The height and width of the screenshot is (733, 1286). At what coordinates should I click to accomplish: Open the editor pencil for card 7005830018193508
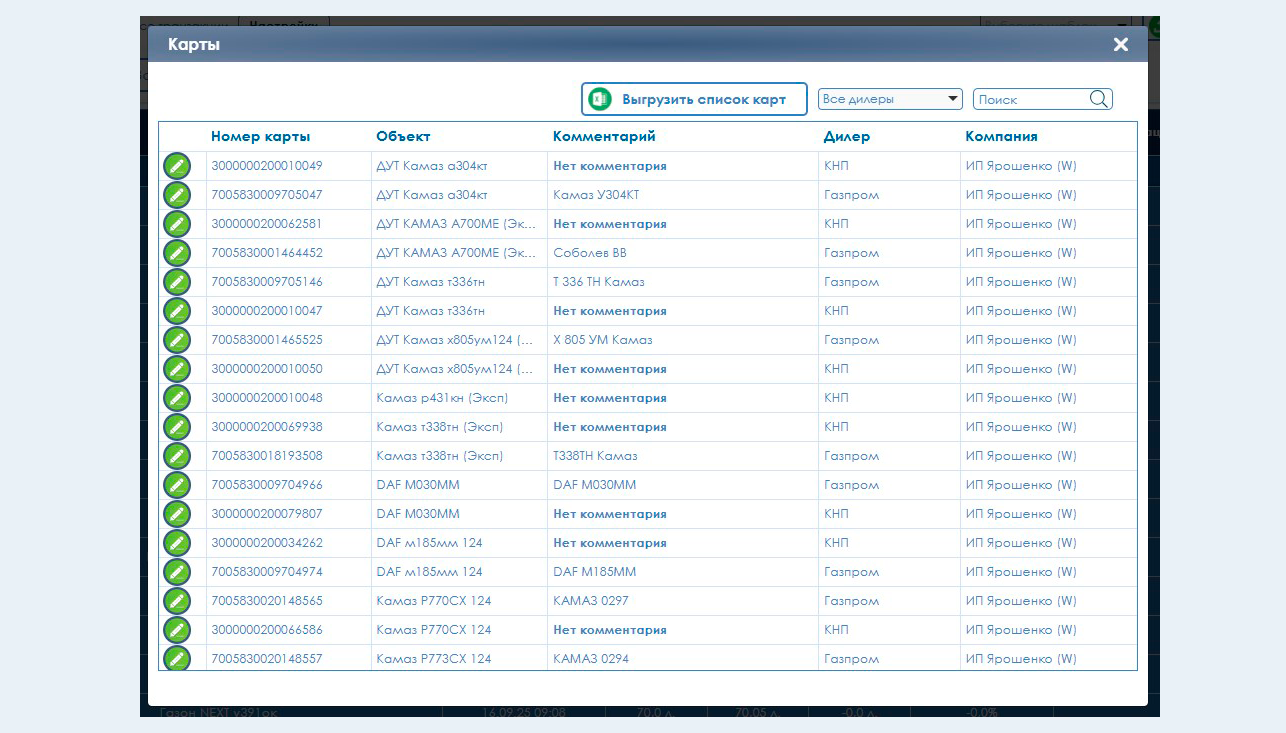pos(177,456)
